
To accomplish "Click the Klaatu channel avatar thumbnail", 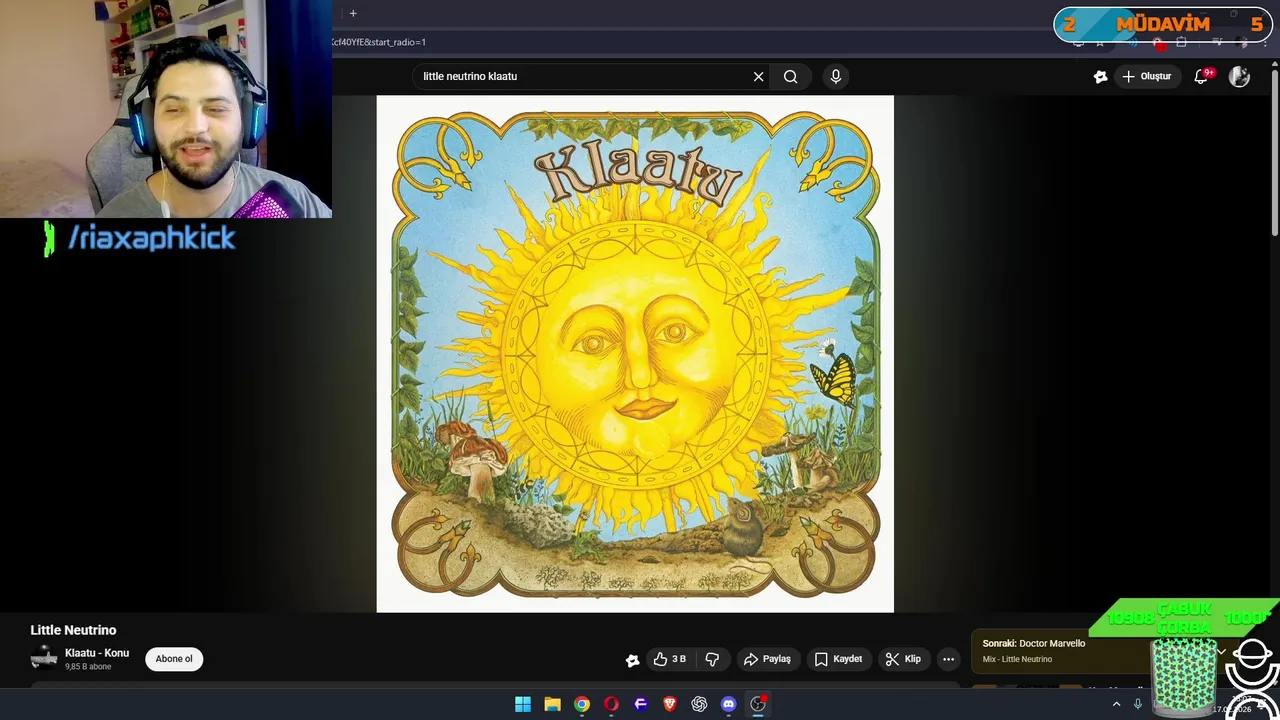I will tap(44, 658).
